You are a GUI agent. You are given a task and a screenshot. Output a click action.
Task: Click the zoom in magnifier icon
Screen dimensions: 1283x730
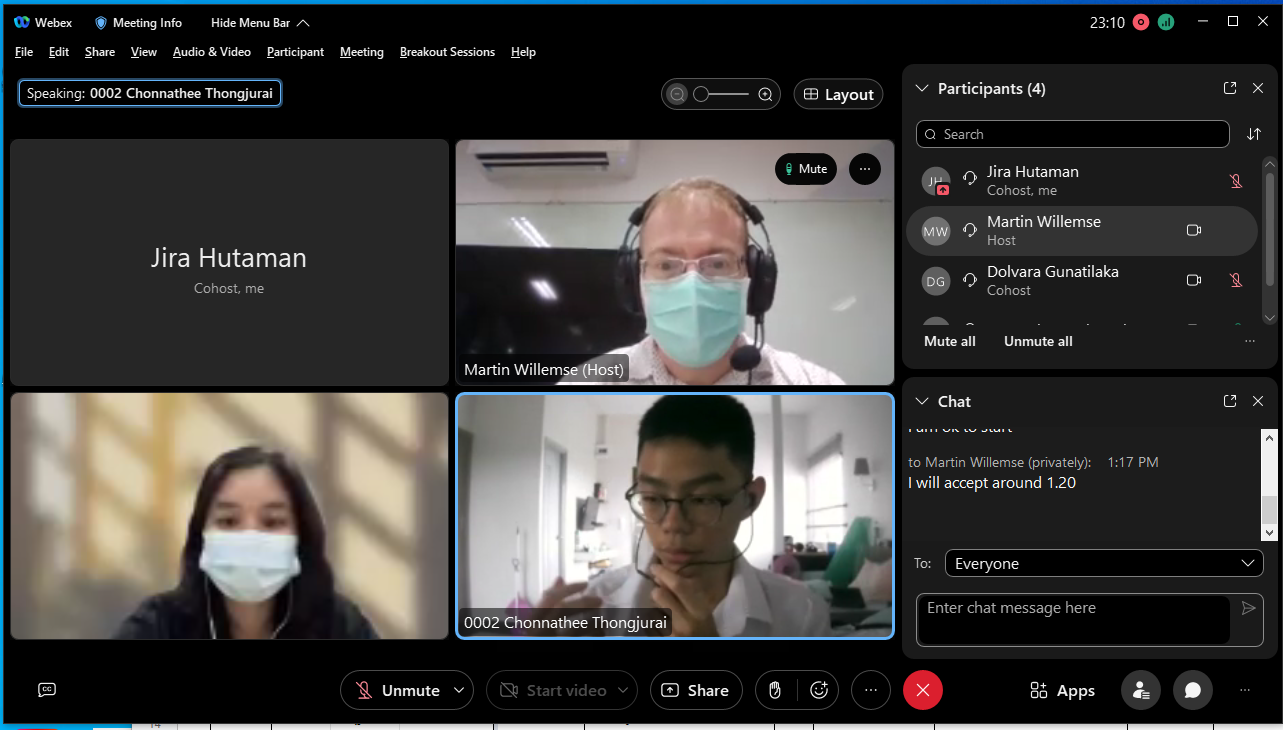pyautogui.click(x=765, y=94)
